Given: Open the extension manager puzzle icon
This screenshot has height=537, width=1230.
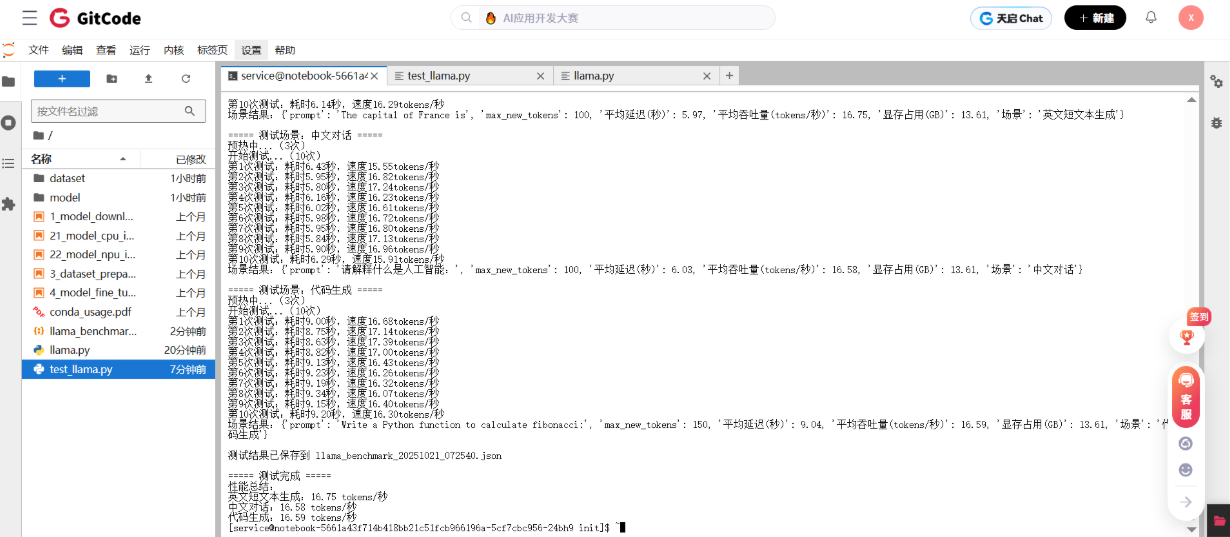Looking at the screenshot, I should point(9,204).
